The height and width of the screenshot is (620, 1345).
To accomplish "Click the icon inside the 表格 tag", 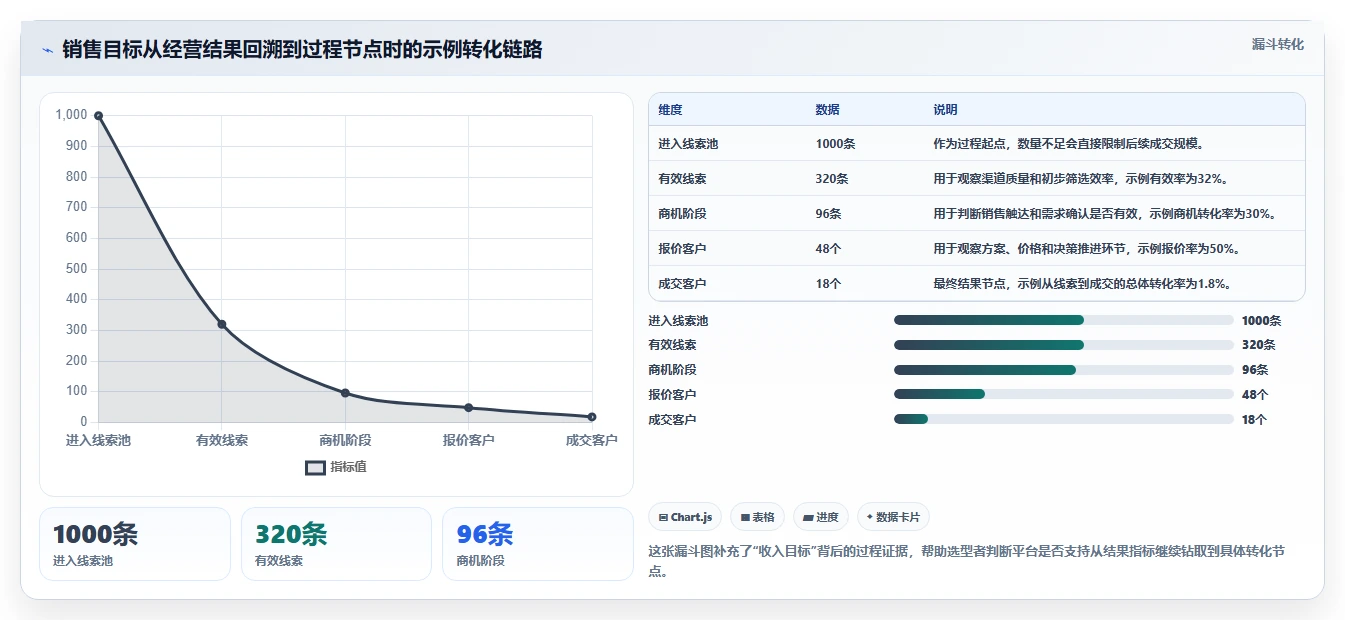I will pos(745,518).
